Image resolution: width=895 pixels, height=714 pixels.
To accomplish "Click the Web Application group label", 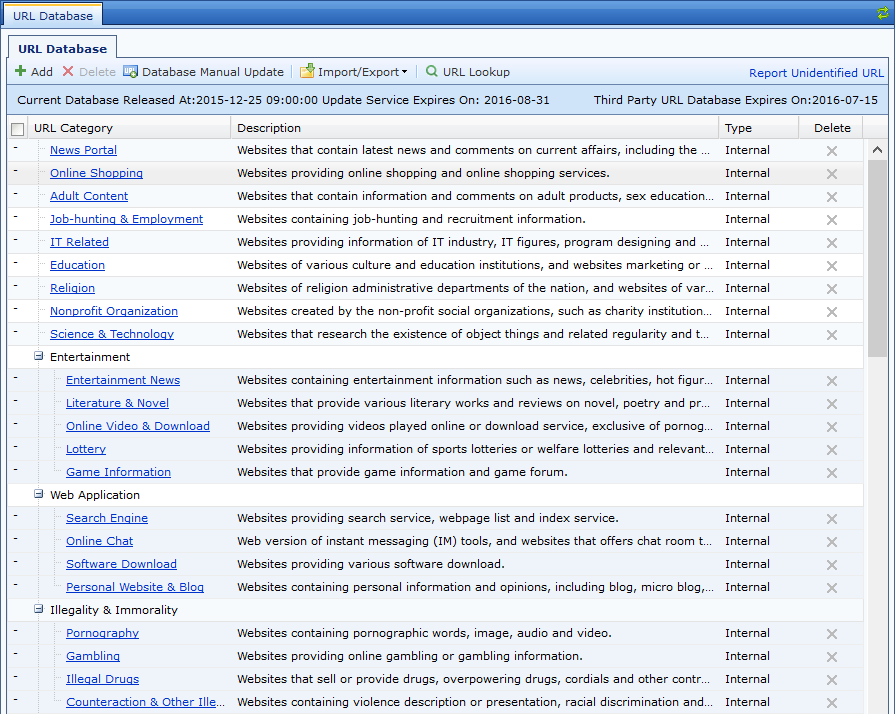I will pos(95,495).
